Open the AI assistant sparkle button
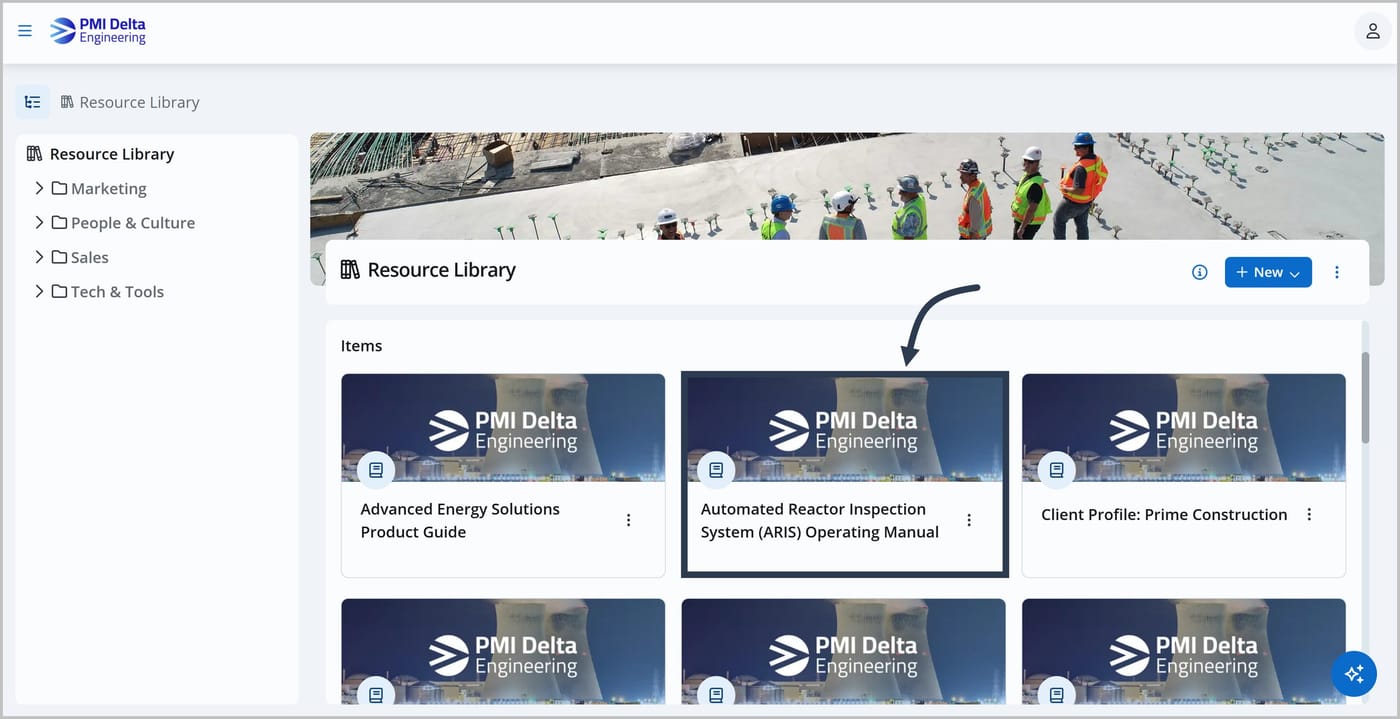This screenshot has height=719, width=1400. point(1354,674)
